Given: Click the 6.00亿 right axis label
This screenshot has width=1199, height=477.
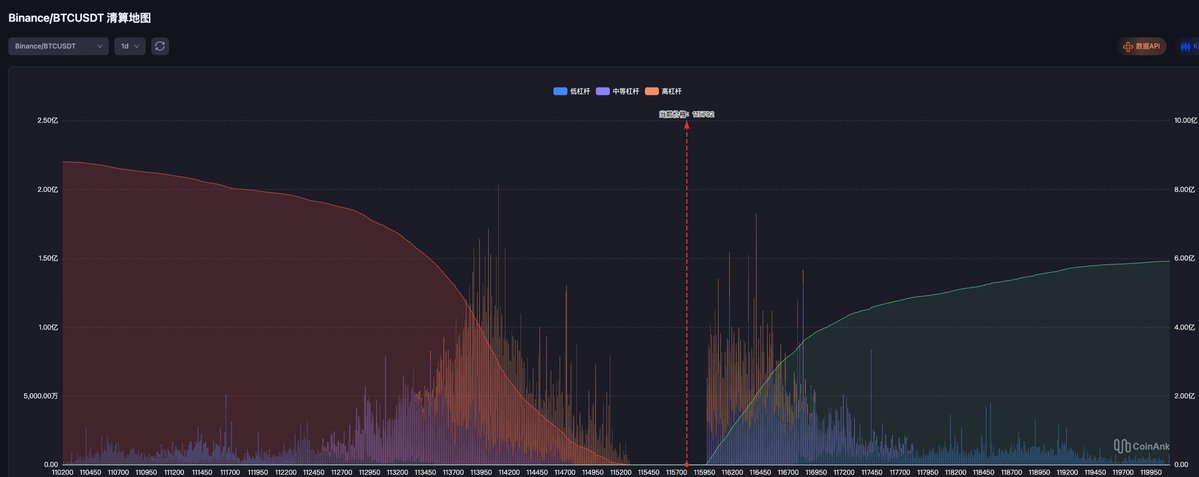Looking at the screenshot, I should pyautogui.click(x=1184, y=258).
